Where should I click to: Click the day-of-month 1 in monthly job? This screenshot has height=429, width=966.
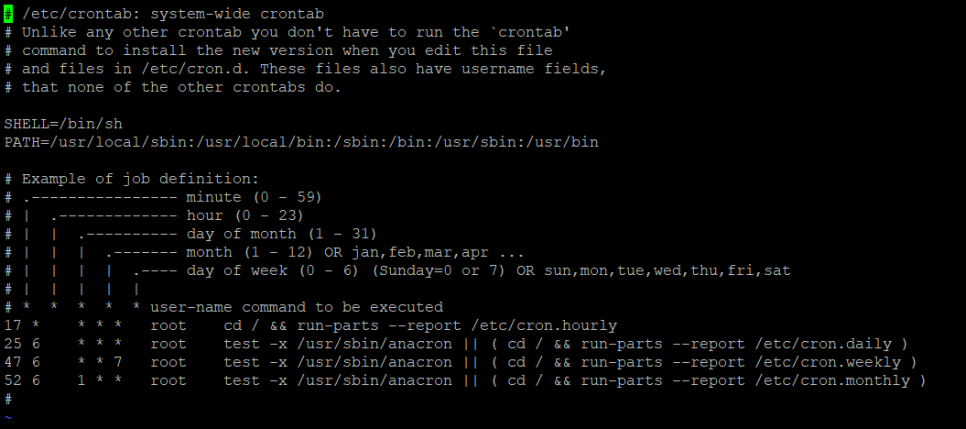pyautogui.click(x=81, y=381)
